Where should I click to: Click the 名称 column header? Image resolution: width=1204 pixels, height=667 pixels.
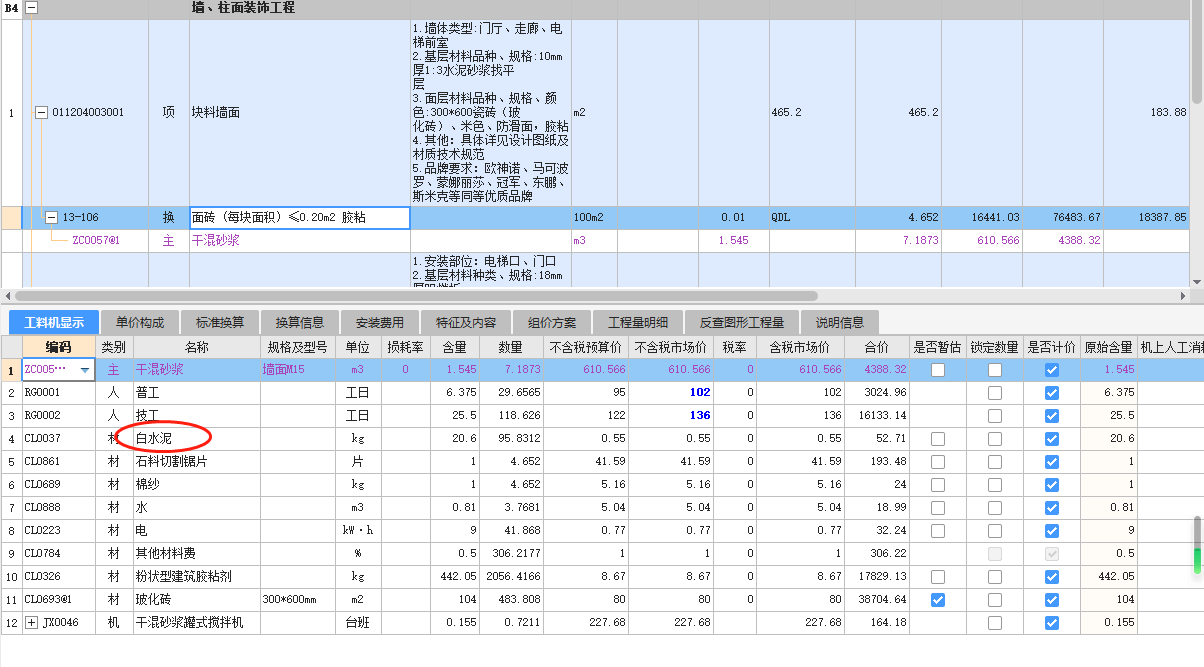[196, 347]
